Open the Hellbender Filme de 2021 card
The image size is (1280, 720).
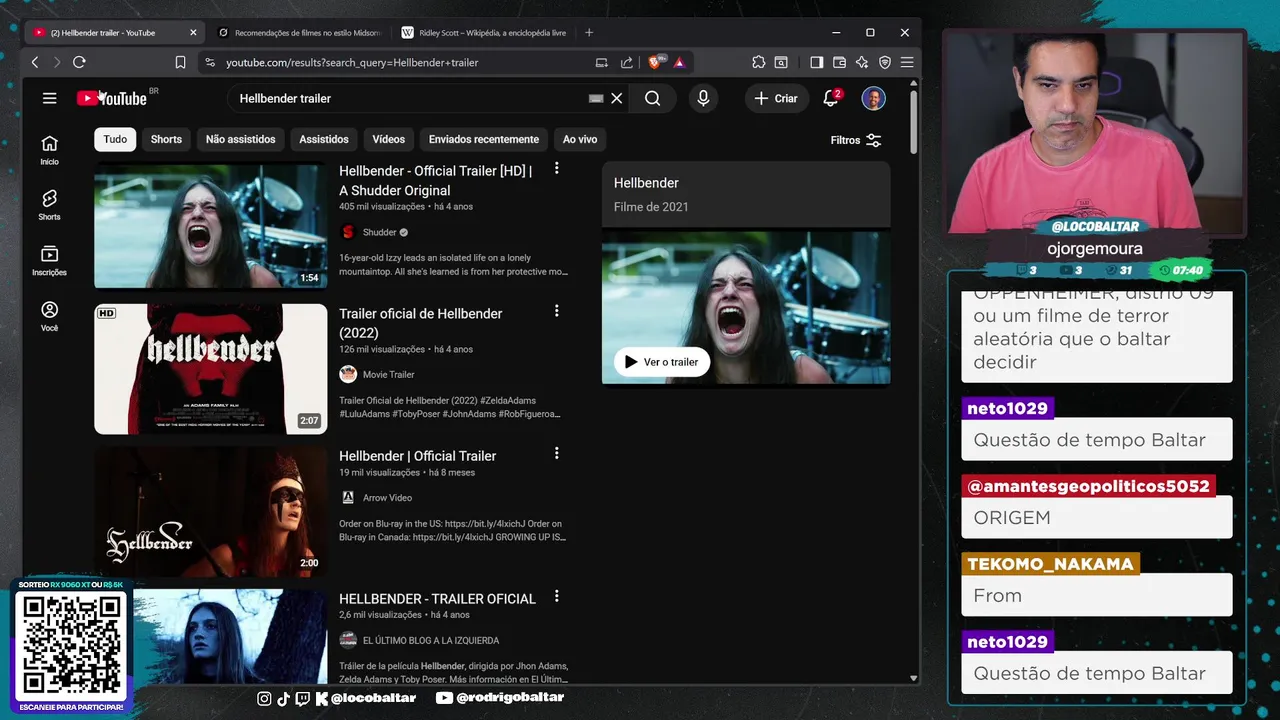tap(746, 194)
